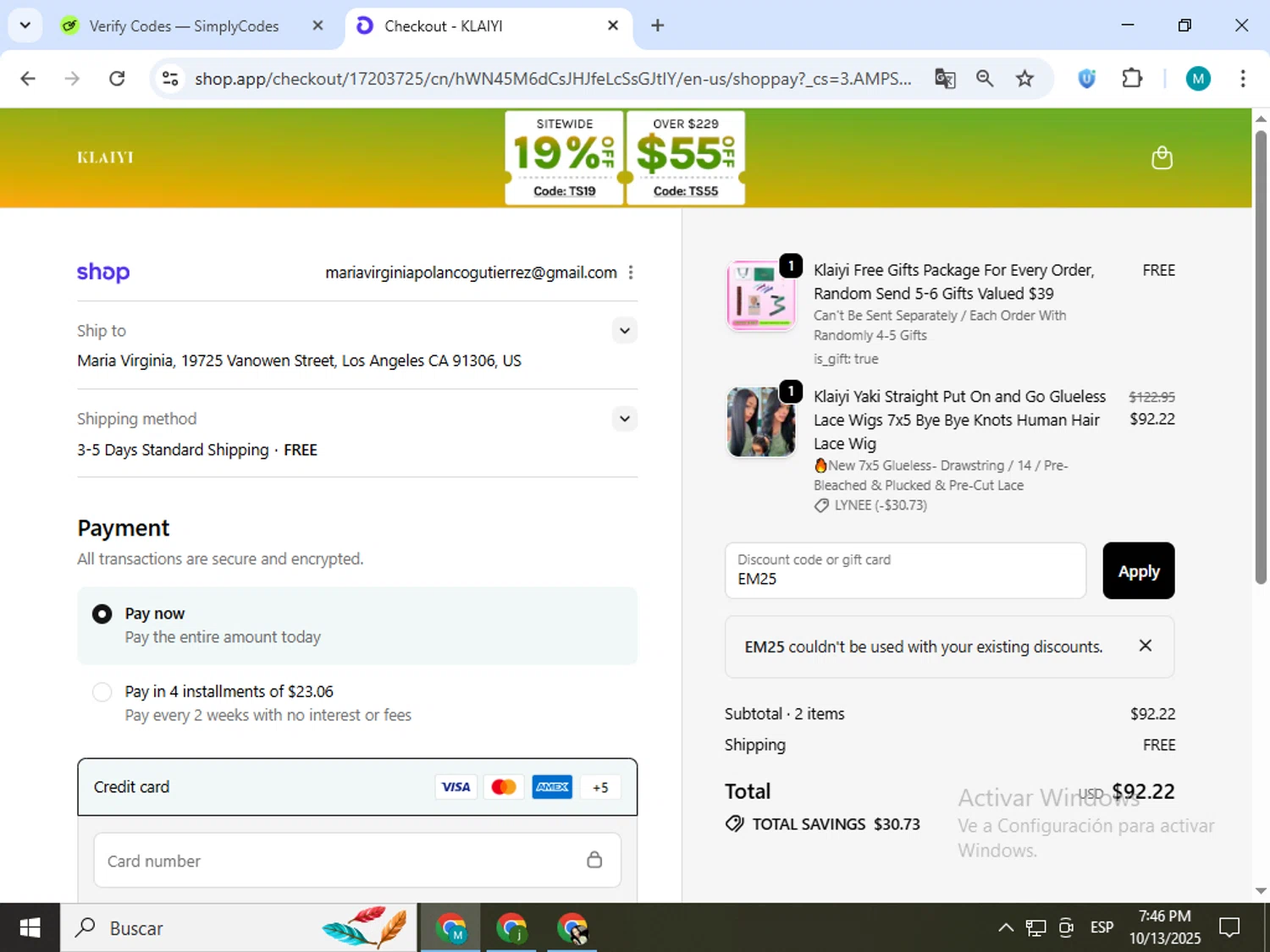Click the KLAIYI store logo
Viewport: 1270px width, 952px height.
pos(105,157)
